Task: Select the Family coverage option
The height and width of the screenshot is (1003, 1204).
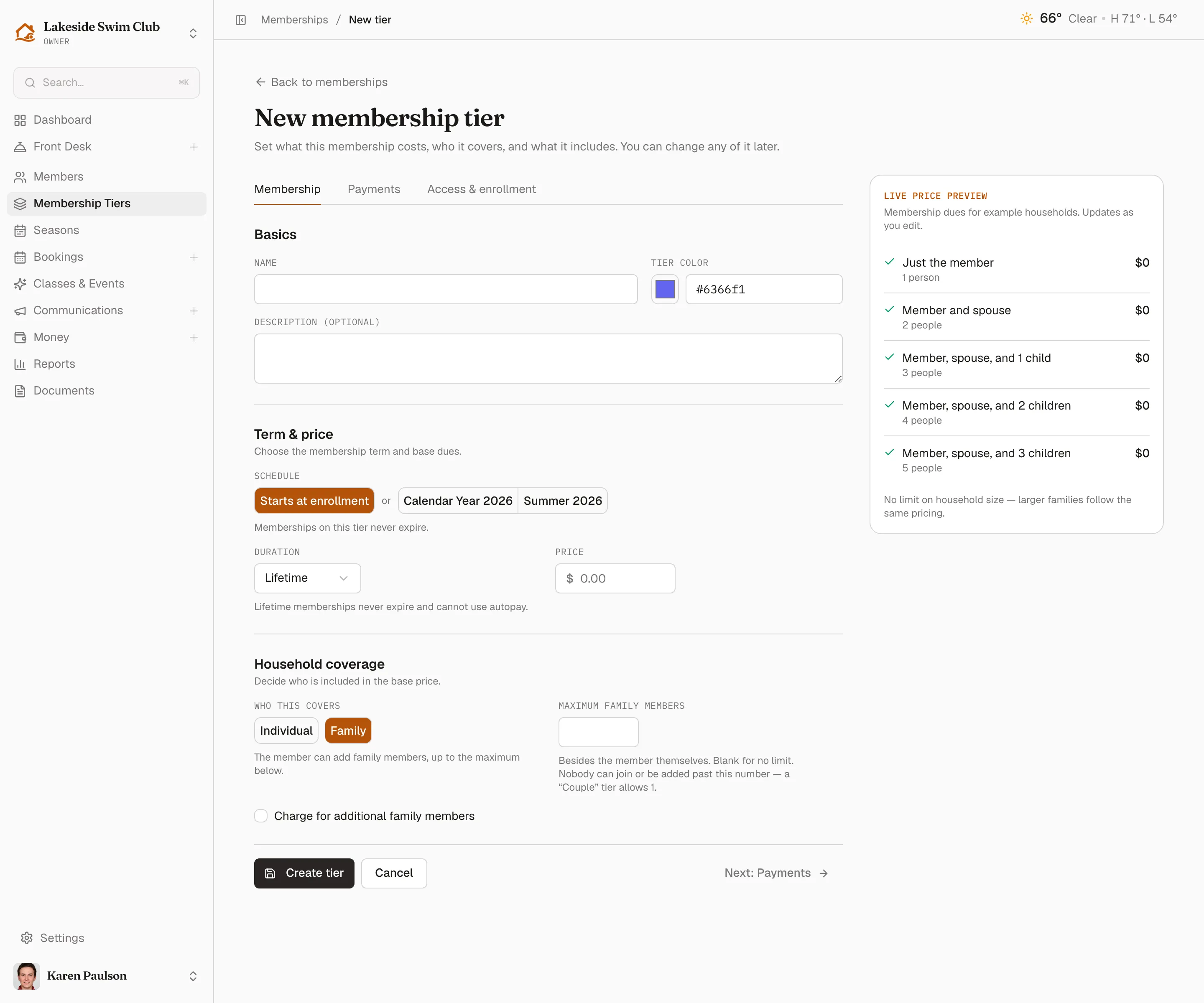Action: [348, 731]
